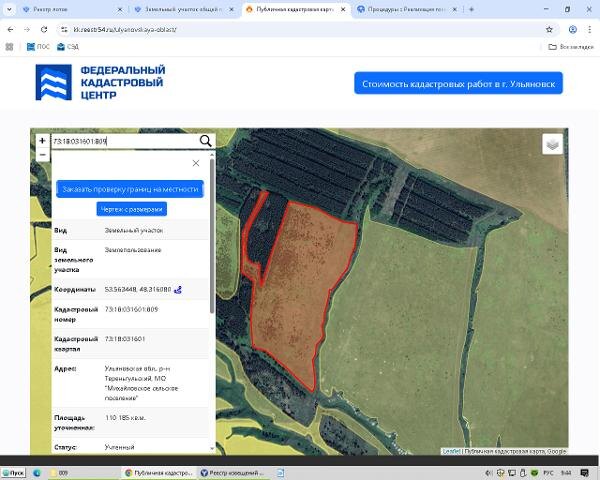Click the Пуск Start button
This screenshot has height=480, width=600.
coord(13,473)
